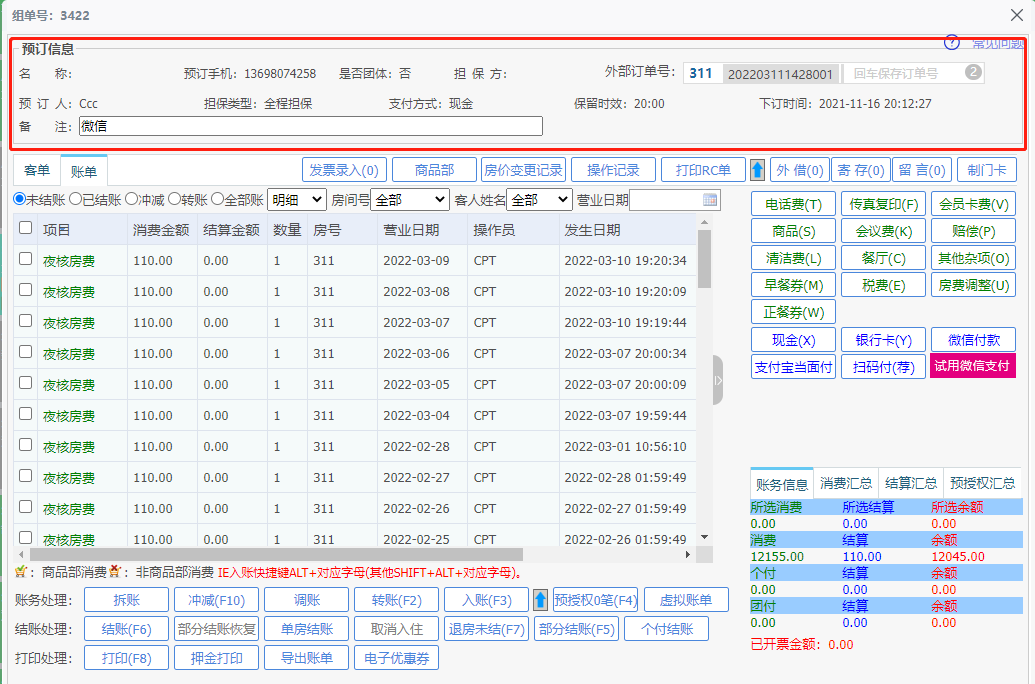Open the calendar icon in 营业日期 field
The height and width of the screenshot is (684, 1035).
tap(710, 199)
